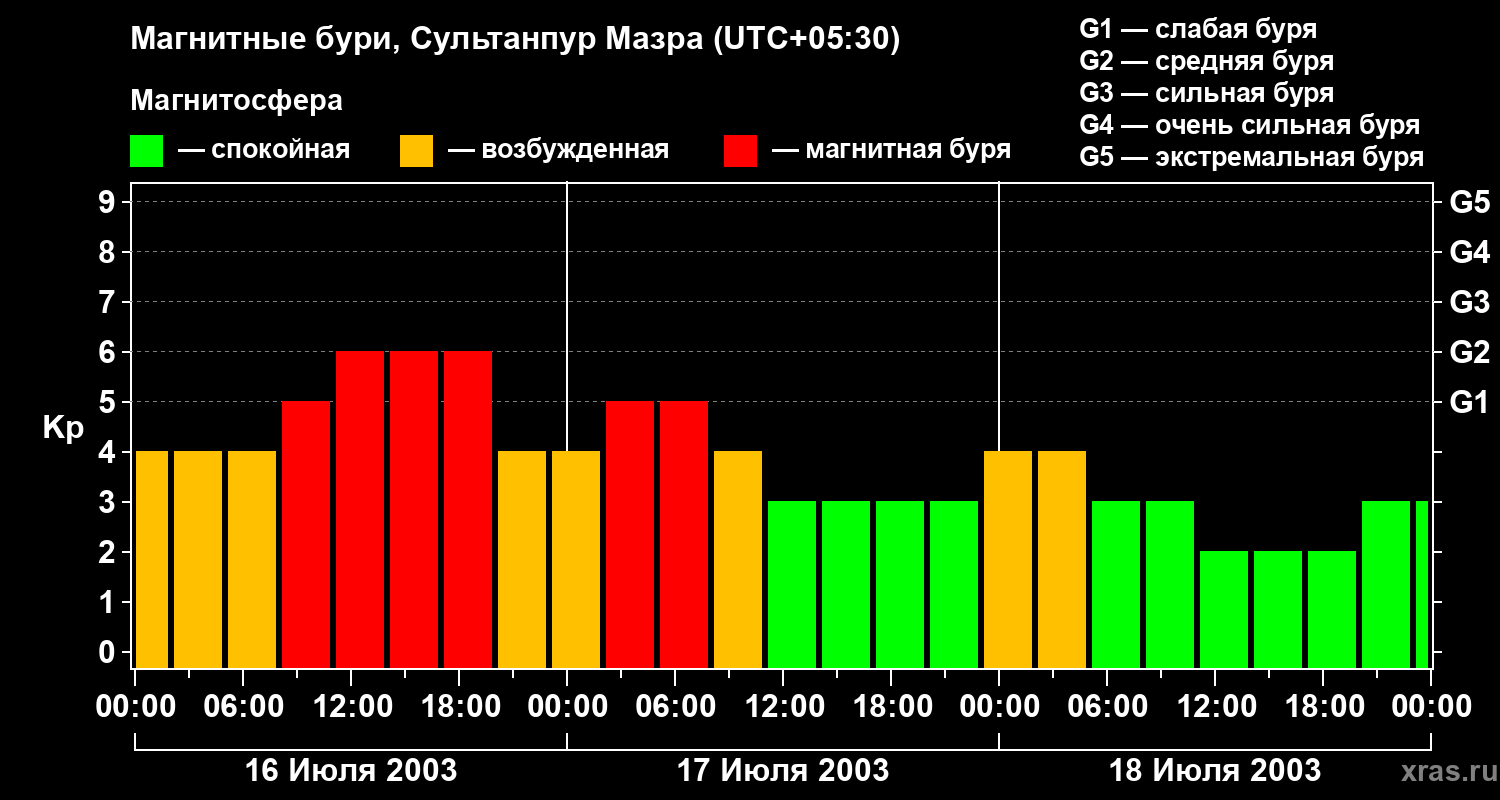The width and height of the screenshot is (1500, 800).
Task: Click the 'G1 — слабая буря' description
Action: click(1198, 29)
